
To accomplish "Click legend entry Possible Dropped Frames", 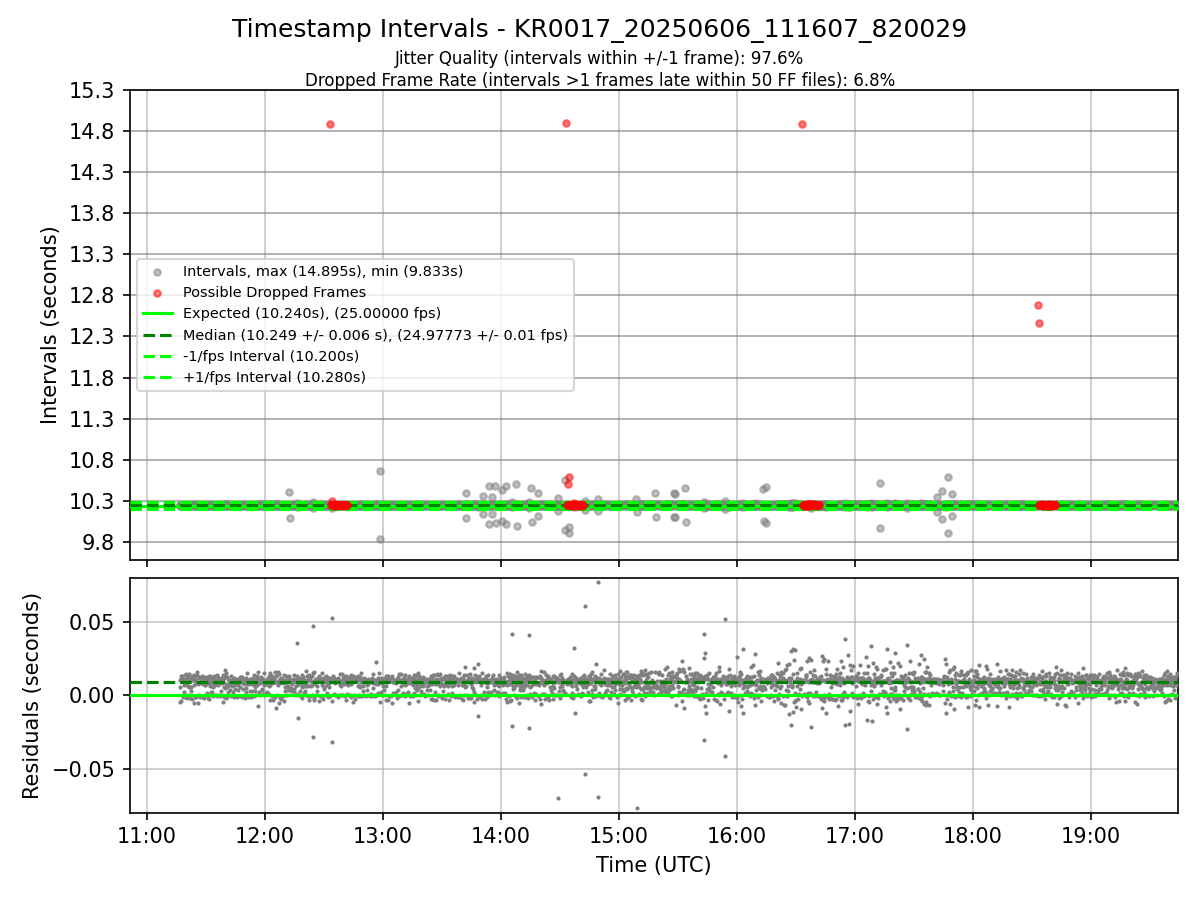I will tap(274, 292).
